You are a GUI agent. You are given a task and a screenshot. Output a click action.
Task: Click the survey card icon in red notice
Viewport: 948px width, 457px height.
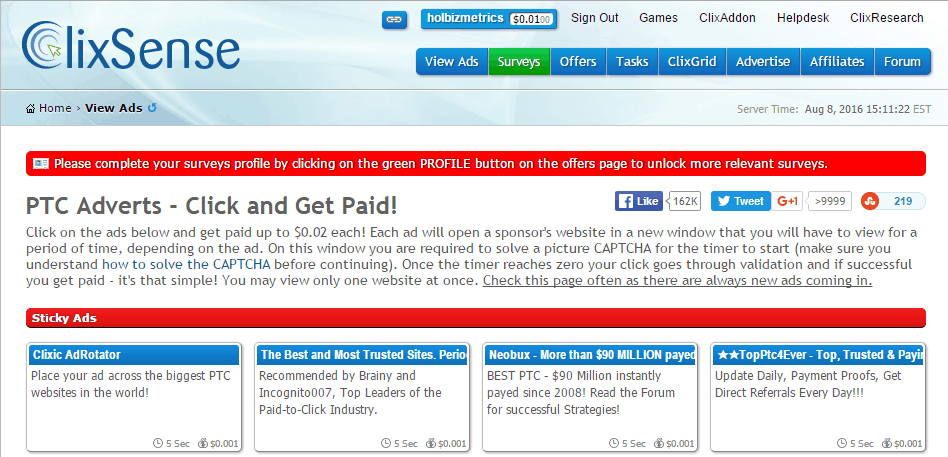[x=41, y=164]
